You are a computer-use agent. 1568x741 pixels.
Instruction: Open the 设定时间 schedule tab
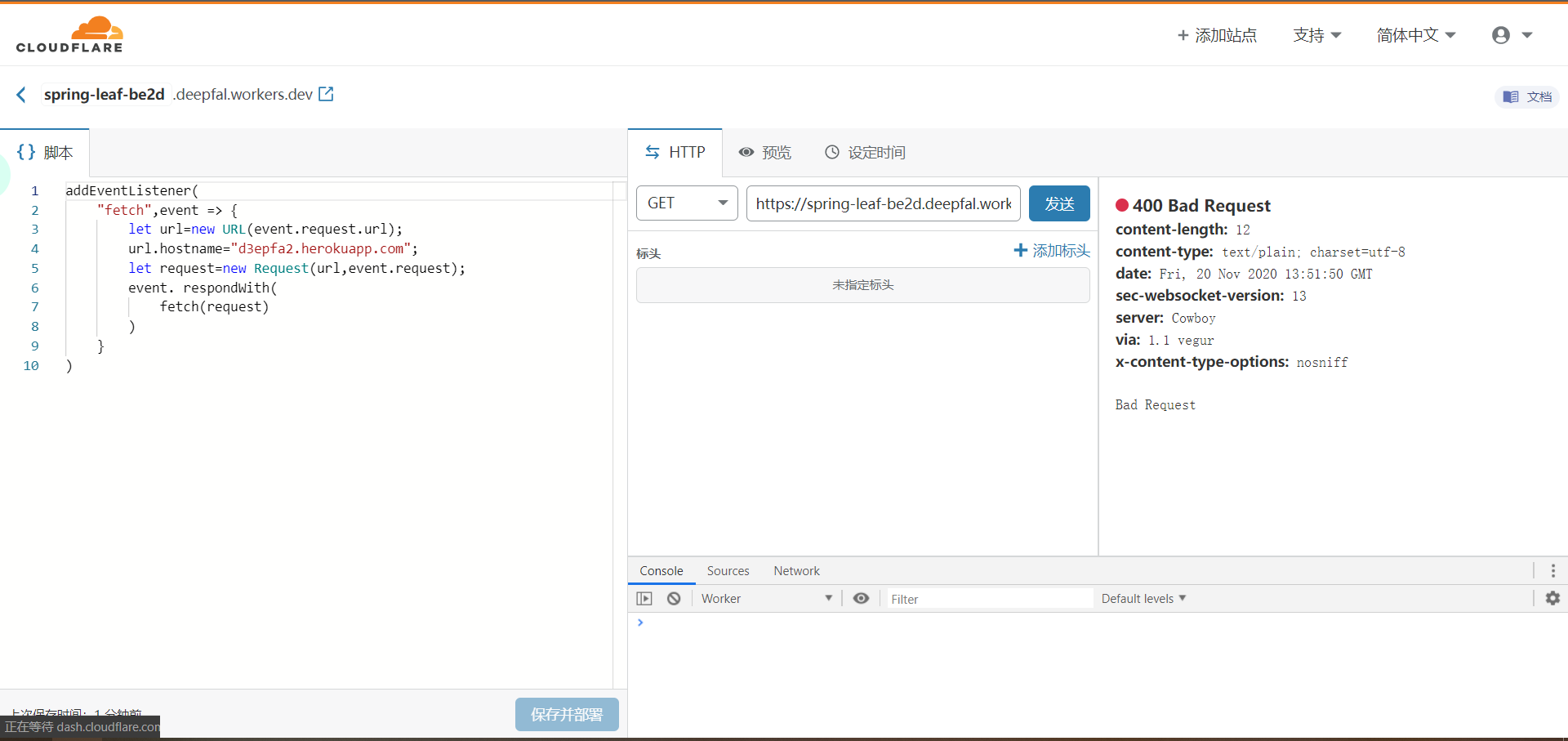tap(865, 153)
